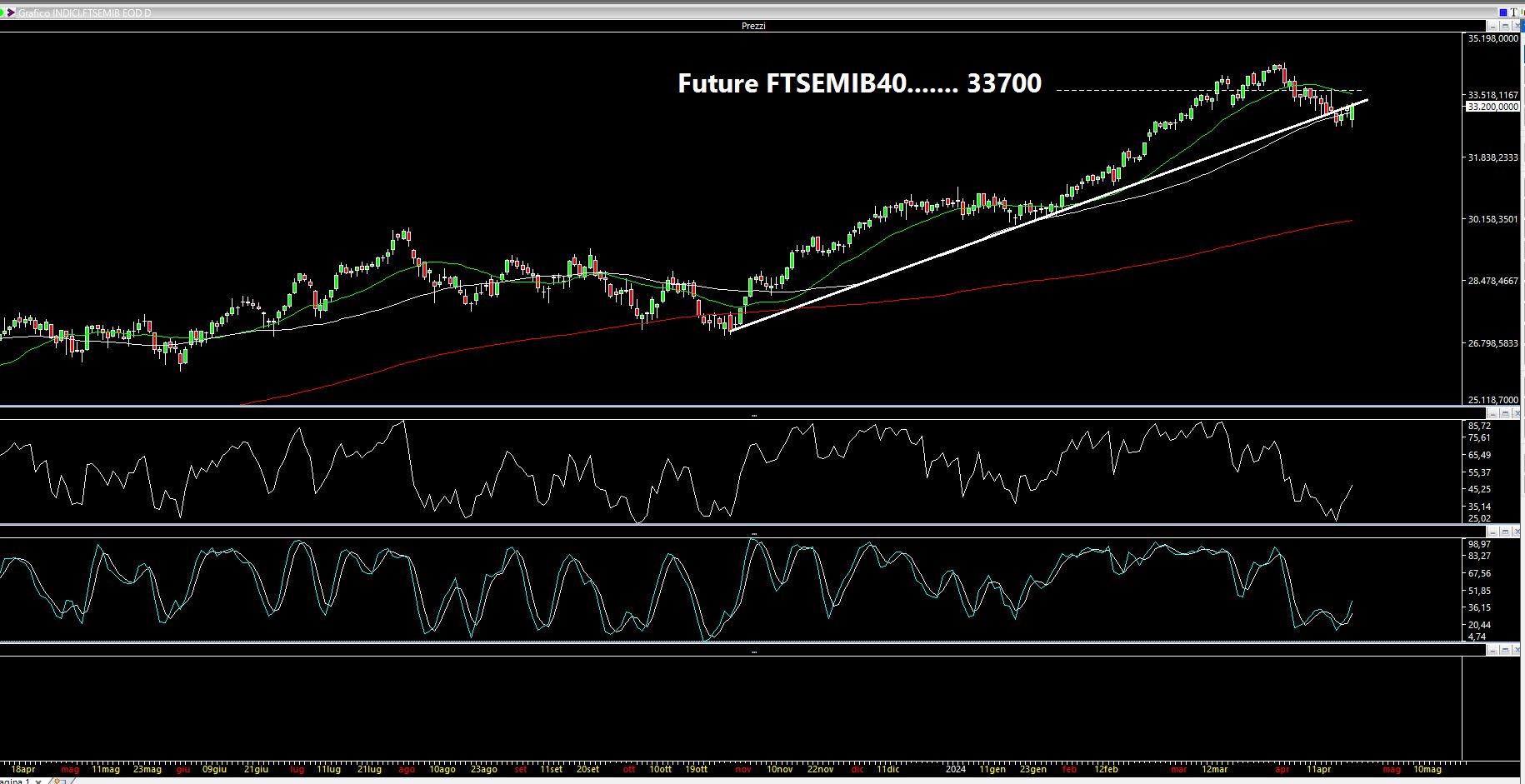The height and width of the screenshot is (784, 1525).
Task: Minimize the empty bottom panel
Action: point(1492,650)
